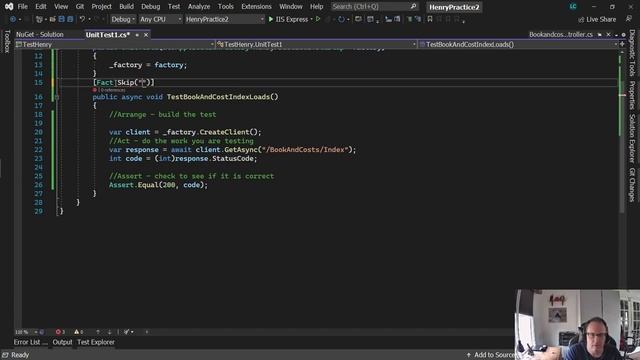Click the search magnifier icon

(x=413, y=7)
